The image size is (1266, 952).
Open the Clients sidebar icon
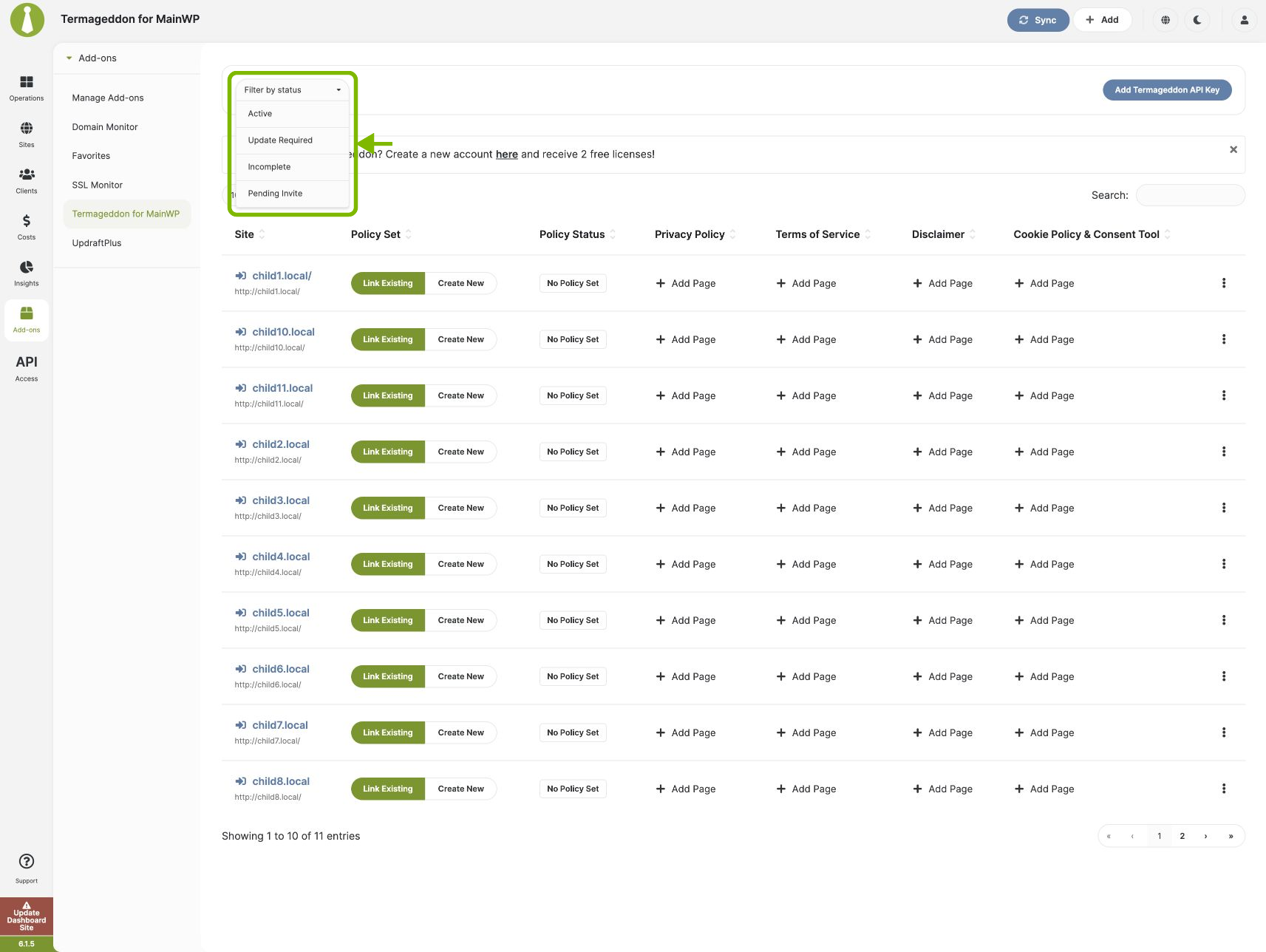tap(27, 180)
